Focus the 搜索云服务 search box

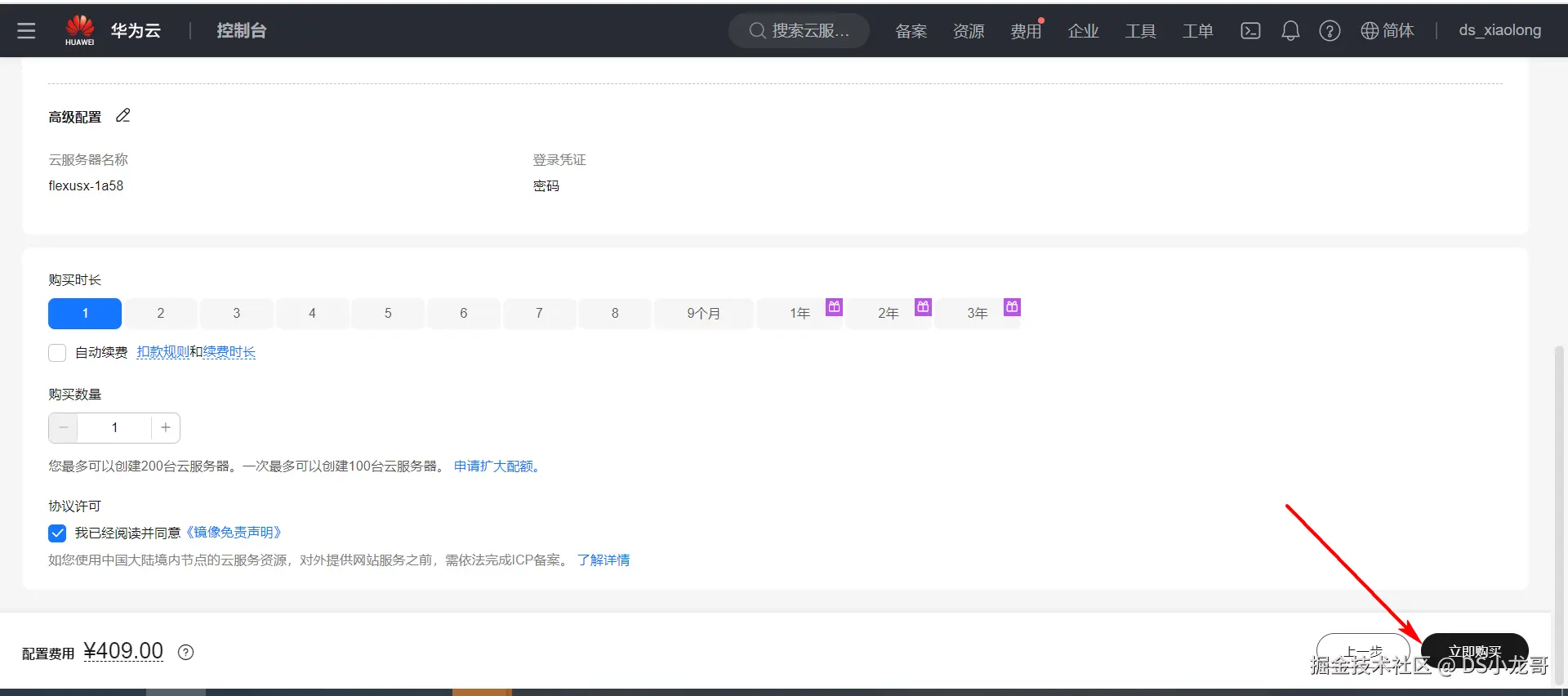tap(799, 31)
